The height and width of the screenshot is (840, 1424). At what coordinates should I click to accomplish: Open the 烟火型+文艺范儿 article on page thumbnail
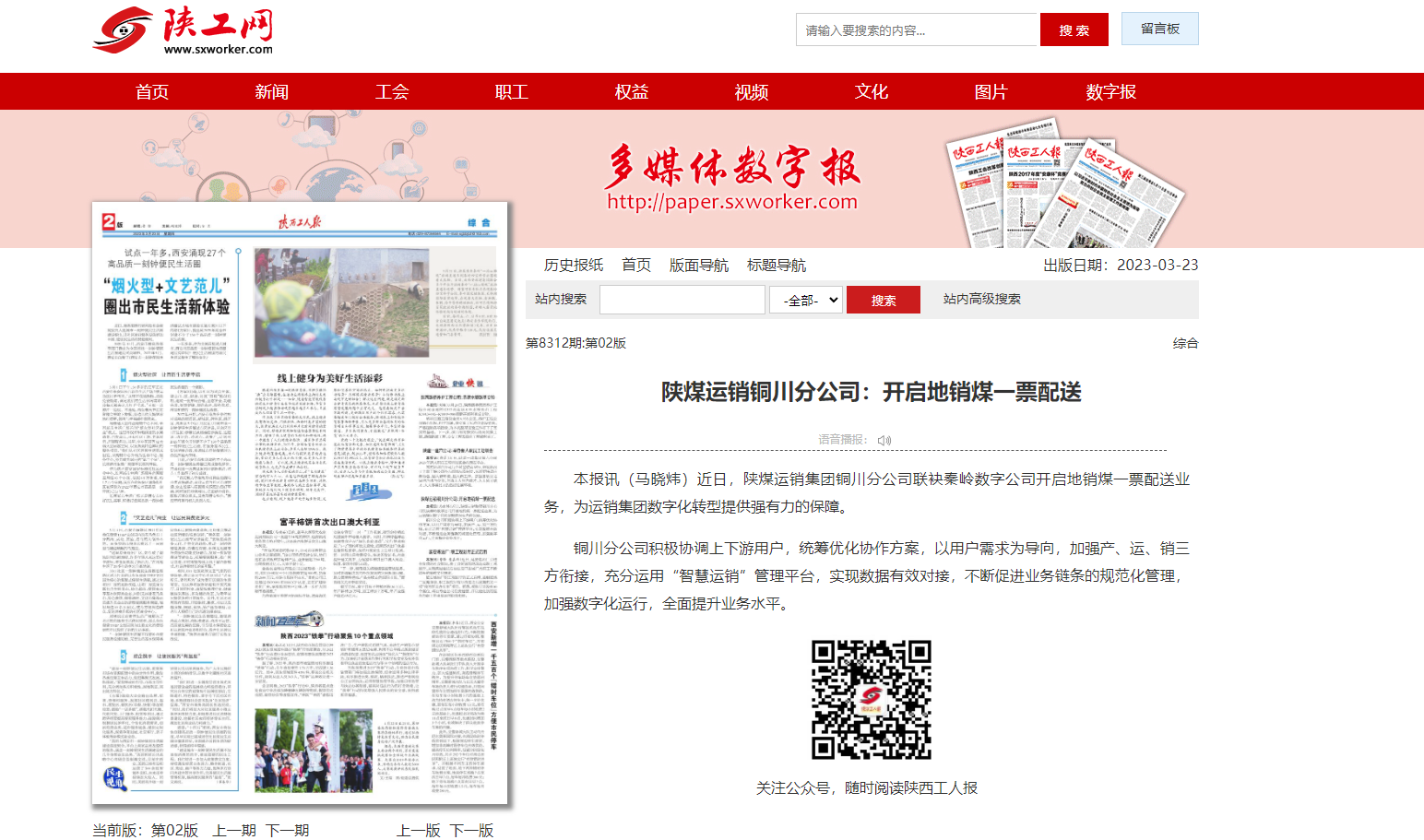[167, 296]
